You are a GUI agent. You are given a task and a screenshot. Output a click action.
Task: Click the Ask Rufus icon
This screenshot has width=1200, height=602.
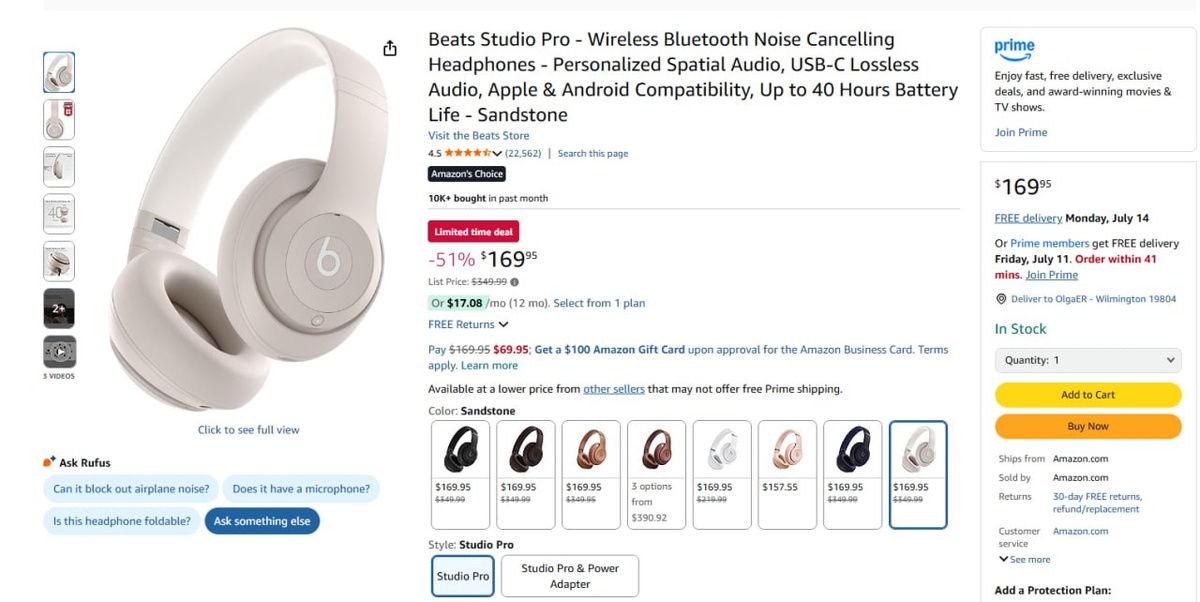(49, 462)
